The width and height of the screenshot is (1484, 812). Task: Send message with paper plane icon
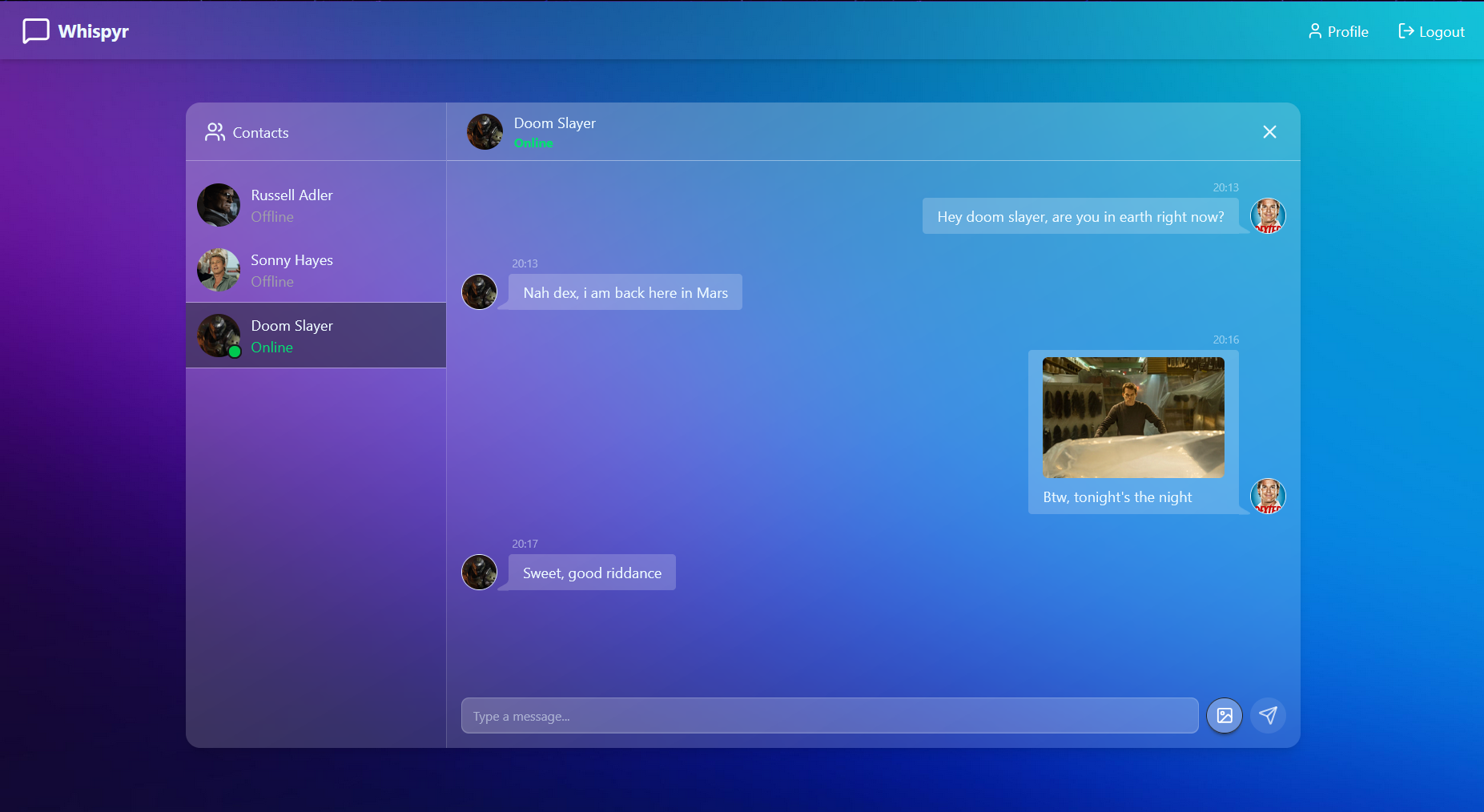[1268, 716]
